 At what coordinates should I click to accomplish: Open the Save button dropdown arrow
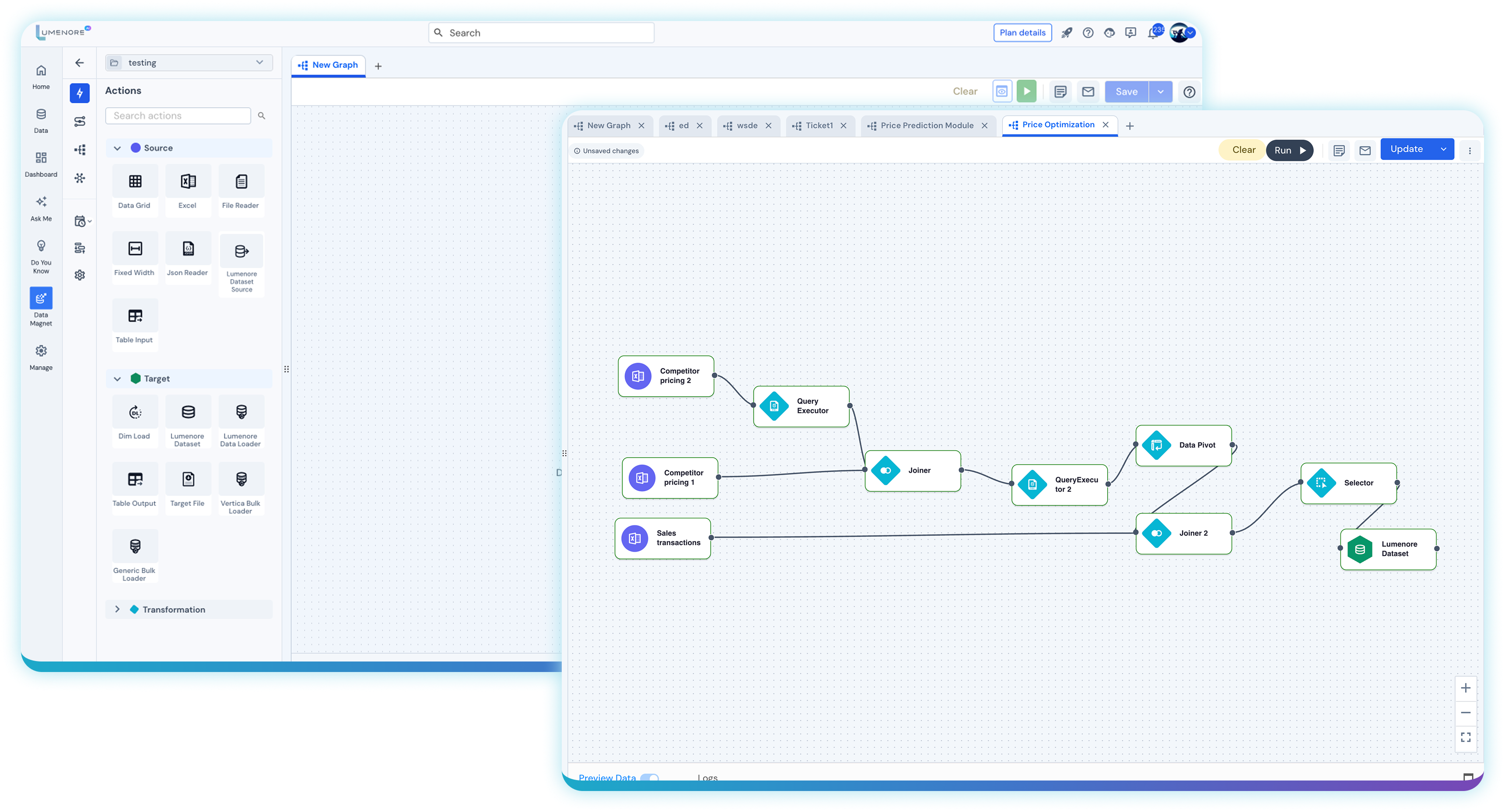click(1160, 92)
